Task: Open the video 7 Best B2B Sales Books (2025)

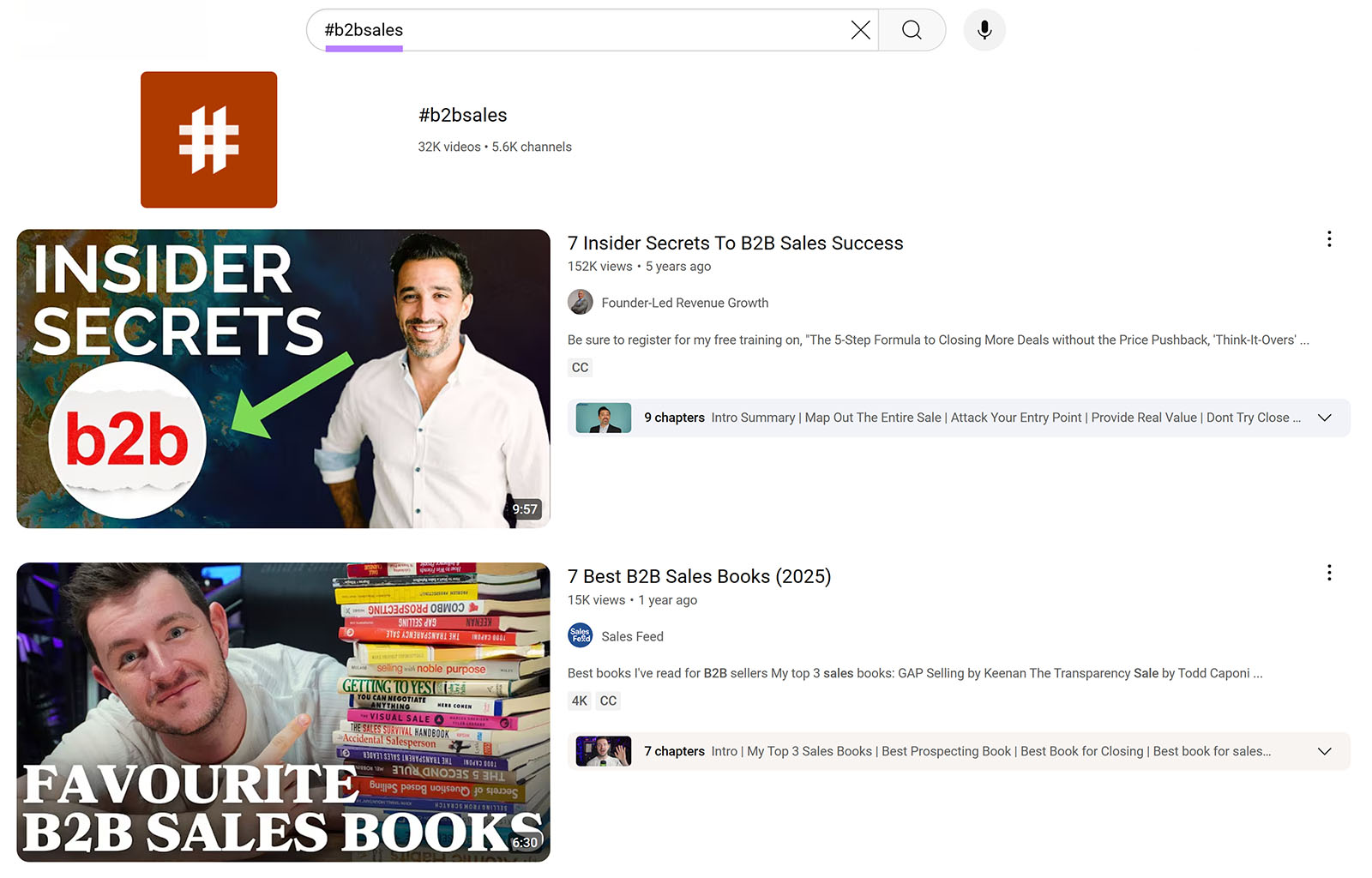Action: [699, 576]
